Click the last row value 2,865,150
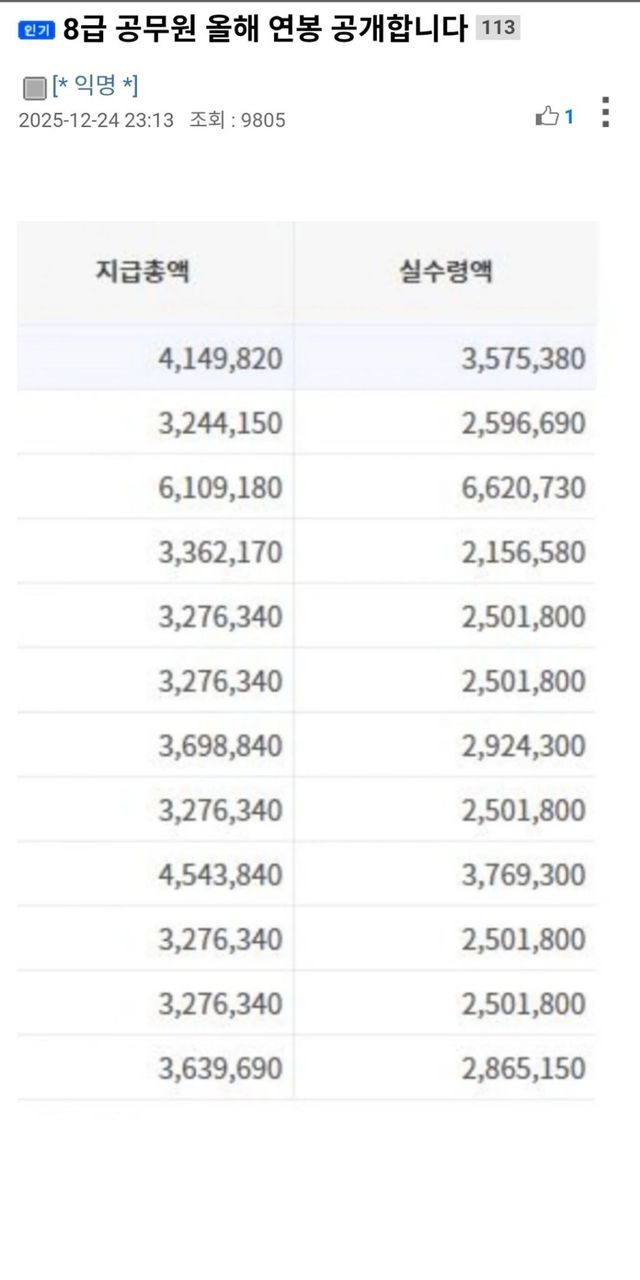 pos(523,1069)
